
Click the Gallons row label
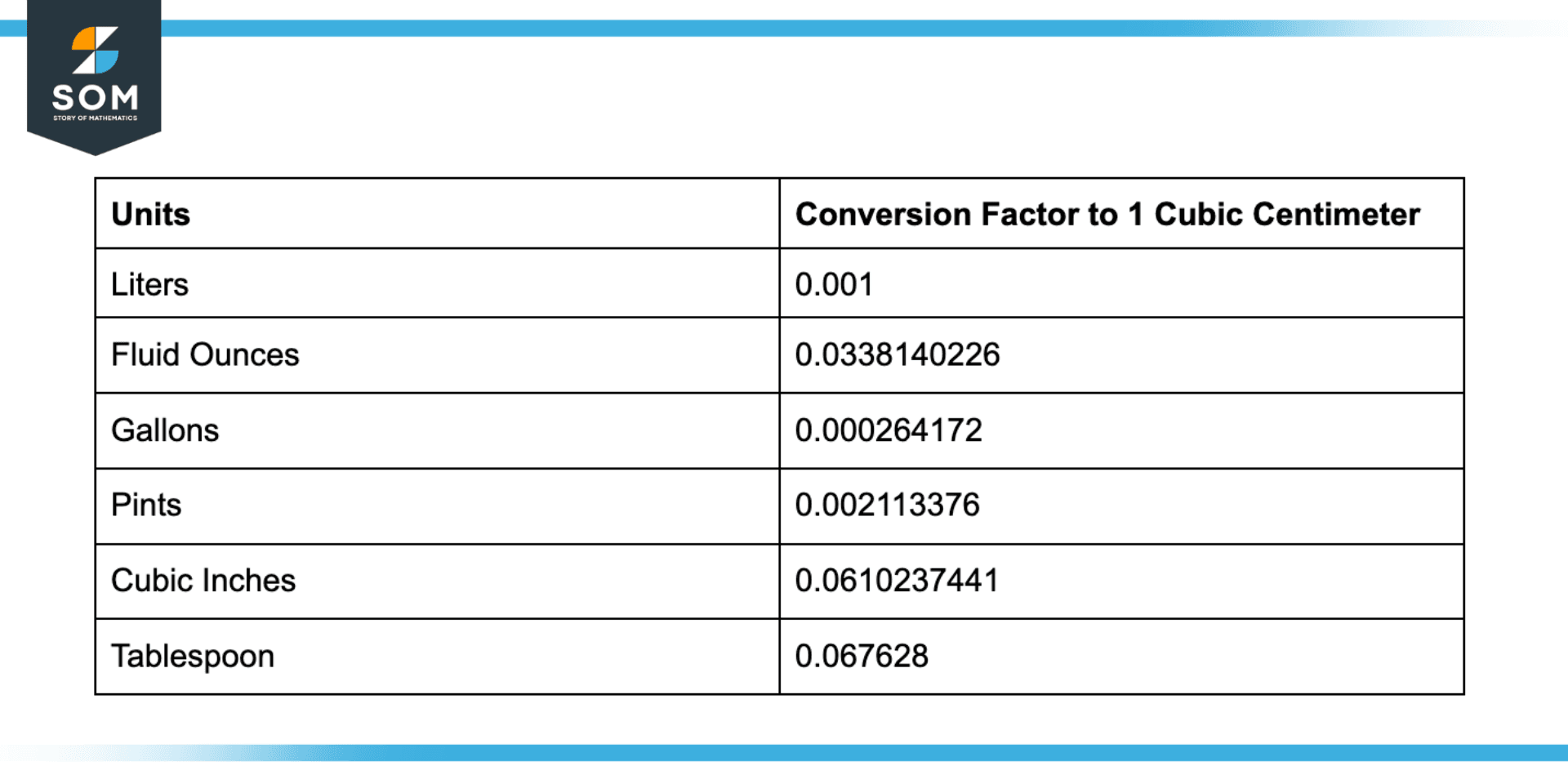pyautogui.click(x=165, y=430)
